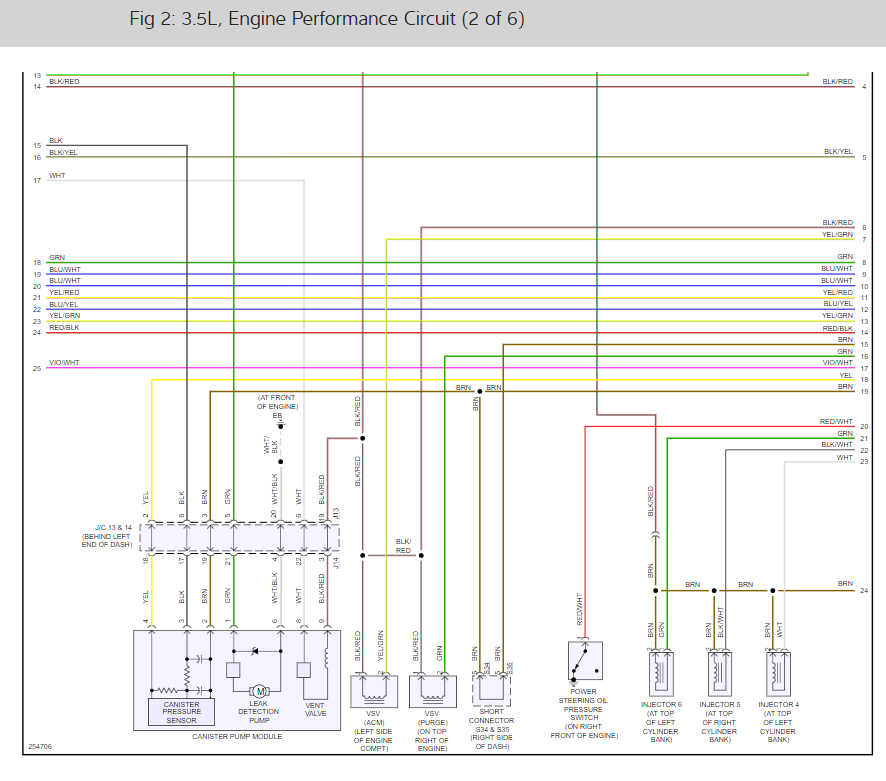Select the Canister Pump Module label
This screenshot has width=886, height=781.
(237, 736)
